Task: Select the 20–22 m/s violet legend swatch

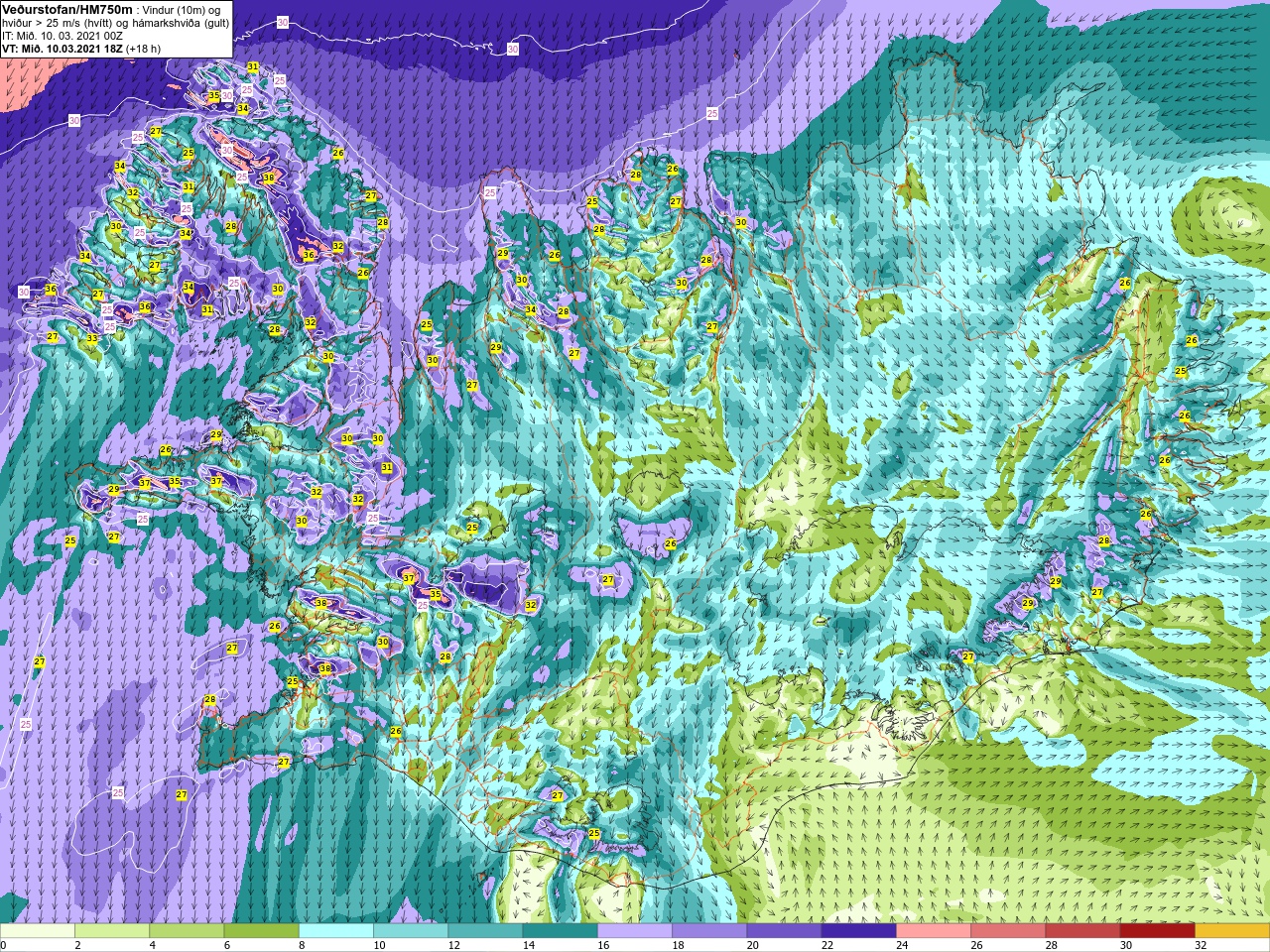Action: pos(784,931)
